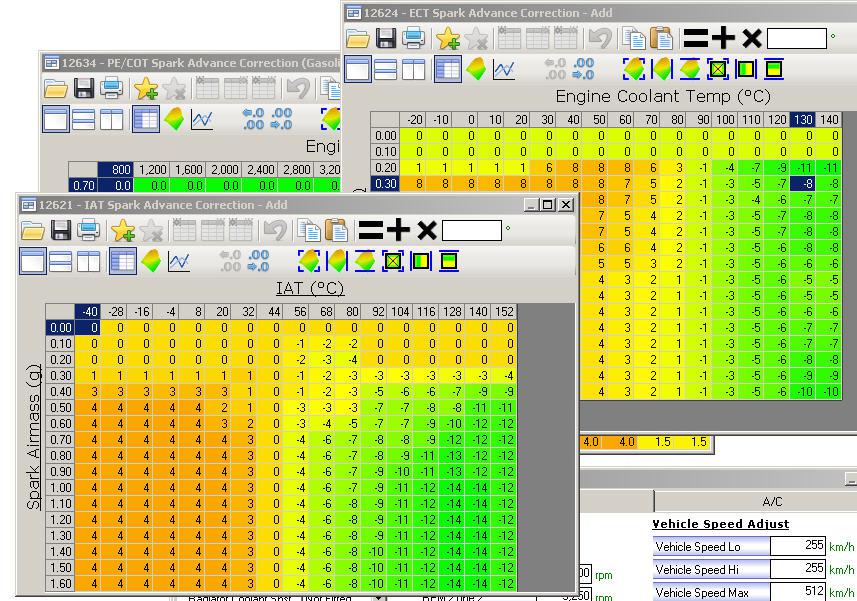Click the Open folder icon in the ECT window

click(357, 39)
